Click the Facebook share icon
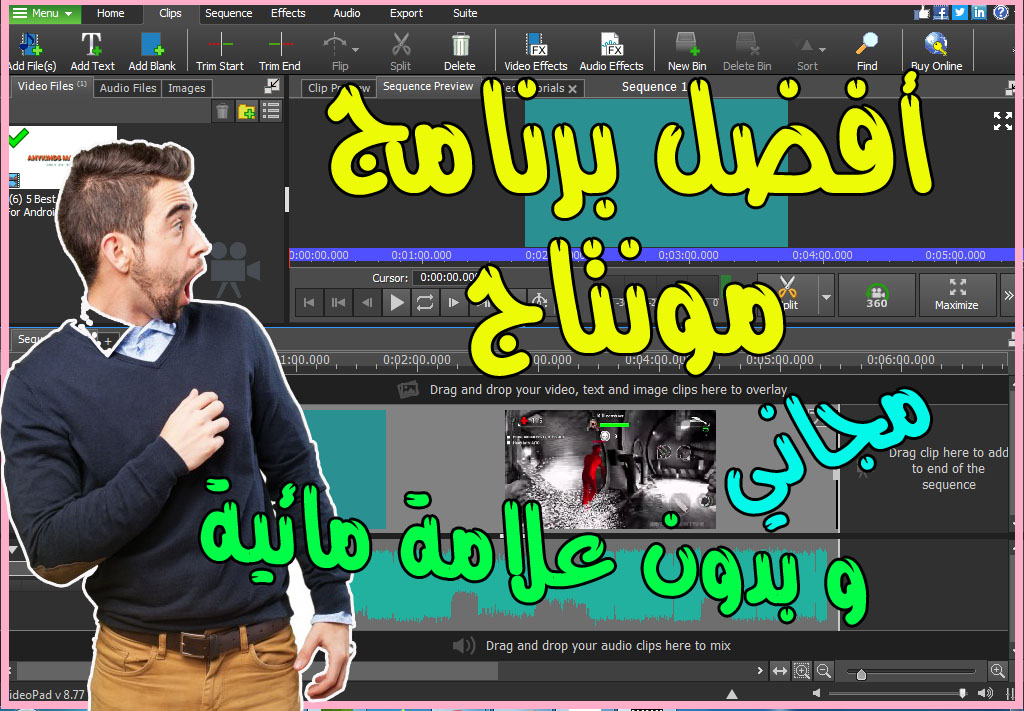This screenshot has width=1024, height=711. pos(940,12)
